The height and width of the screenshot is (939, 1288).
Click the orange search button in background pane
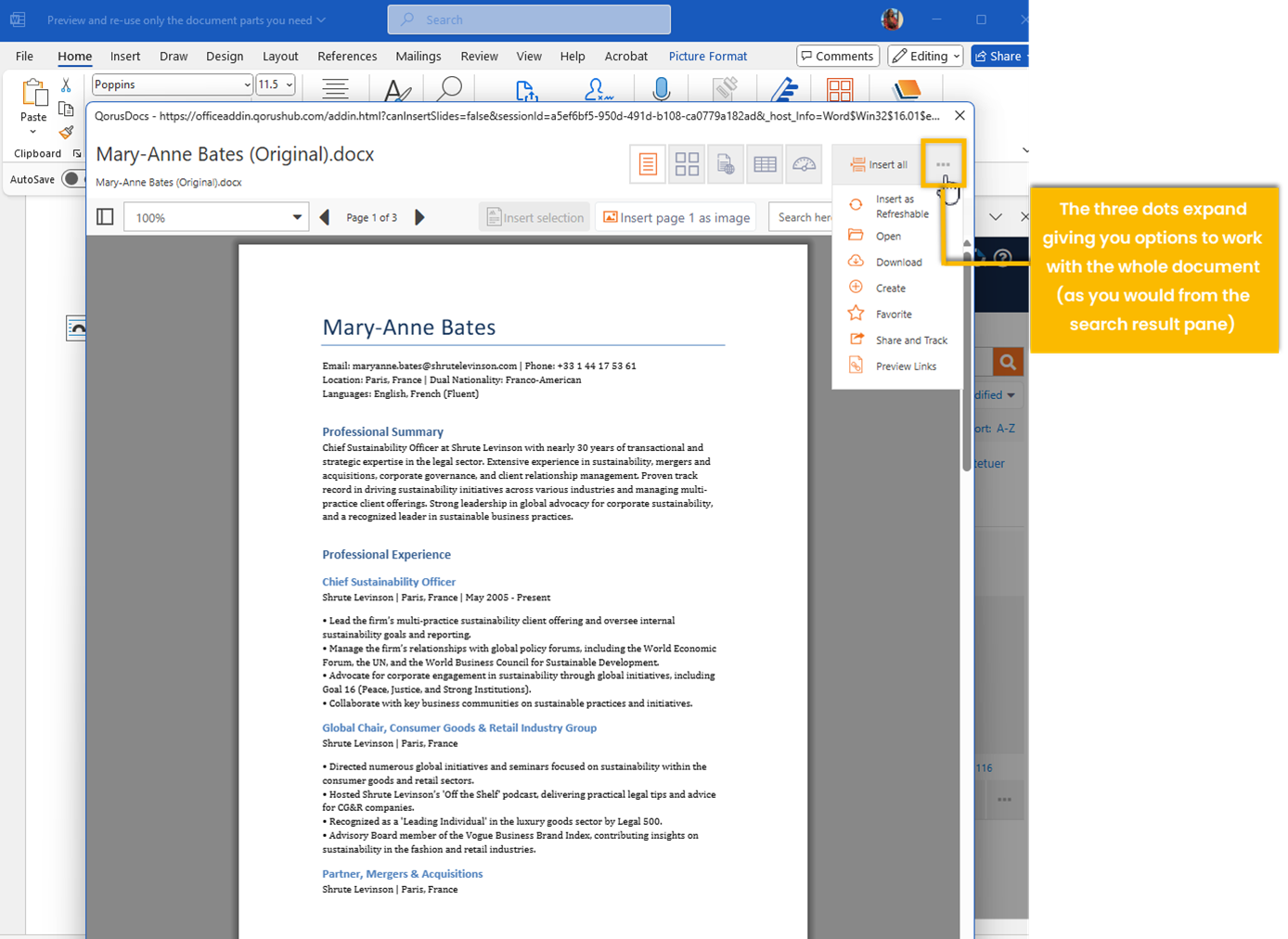(x=1008, y=362)
